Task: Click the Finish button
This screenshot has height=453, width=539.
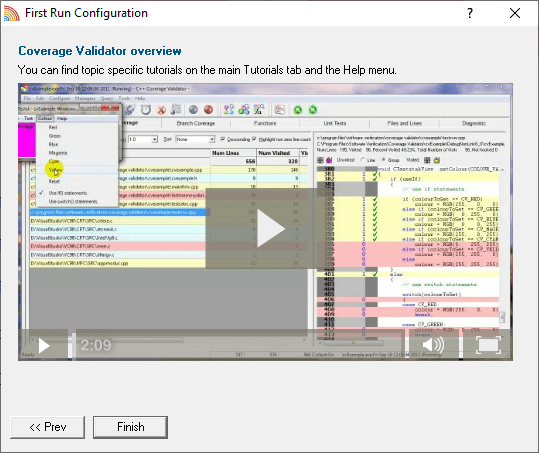Action: tap(131, 427)
